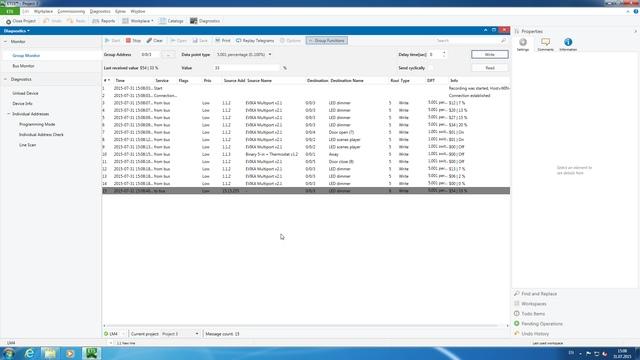Open the Comments icon in Properties

click(545, 42)
